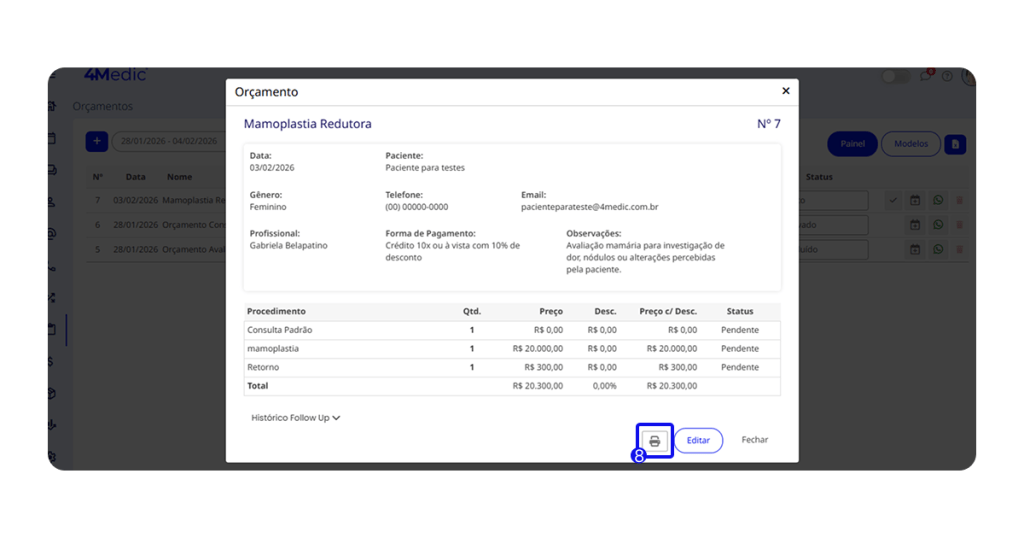The image size is (1024, 538).
Task: Click the date range filter field
Action: 168,142
